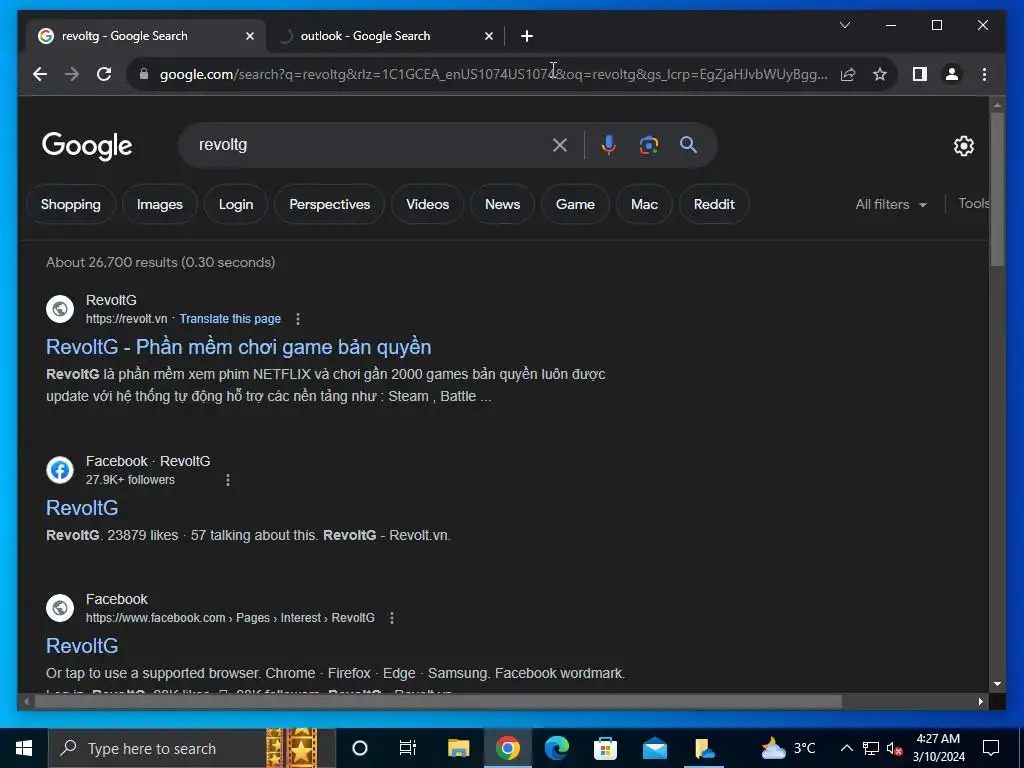This screenshot has height=768, width=1024.
Task: Open more options for Facebook · RevoltG result
Action: 228,480
